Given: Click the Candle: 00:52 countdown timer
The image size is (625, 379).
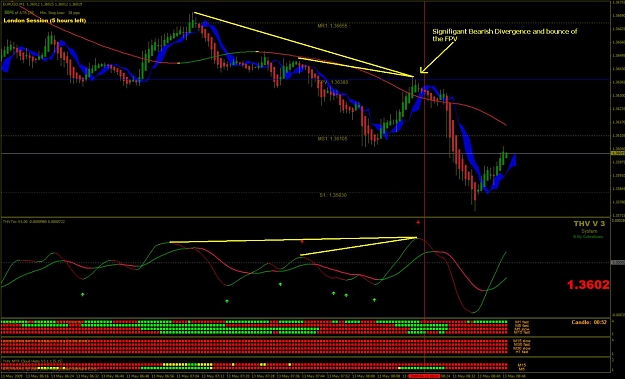Looking at the screenshot, I should (x=589, y=322).
